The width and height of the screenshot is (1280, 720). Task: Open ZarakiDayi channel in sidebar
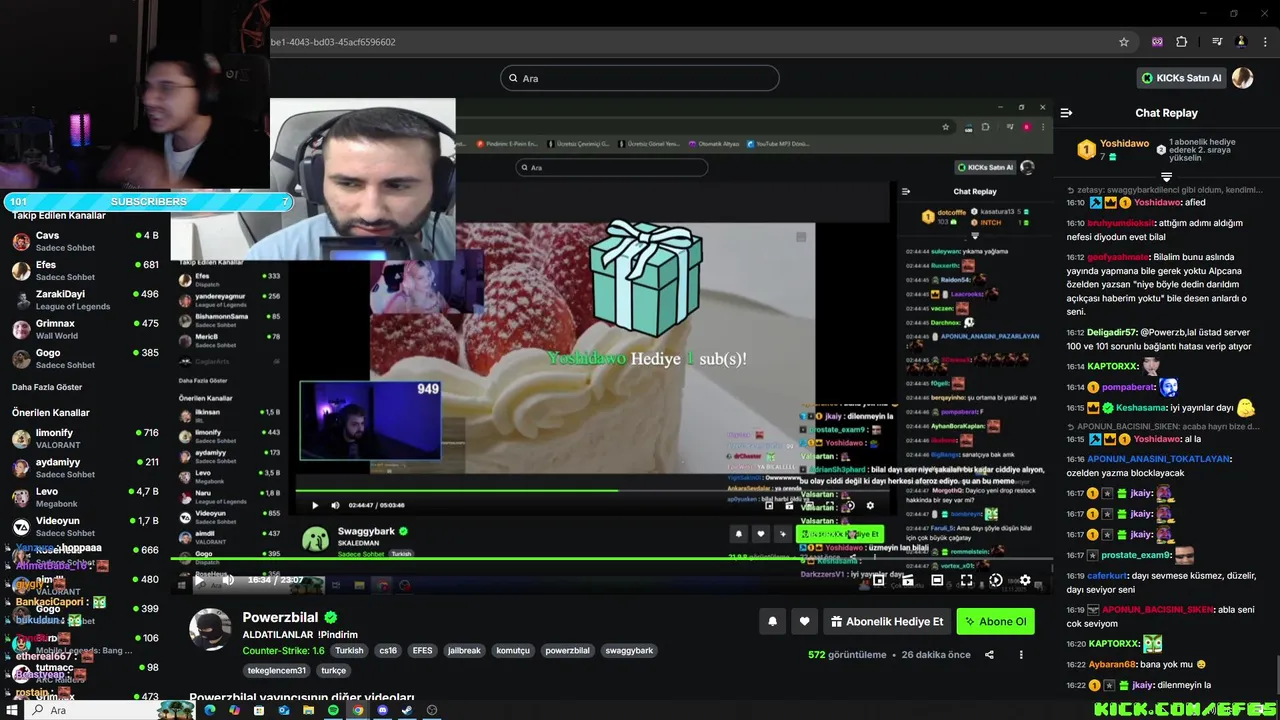point(85,300)
